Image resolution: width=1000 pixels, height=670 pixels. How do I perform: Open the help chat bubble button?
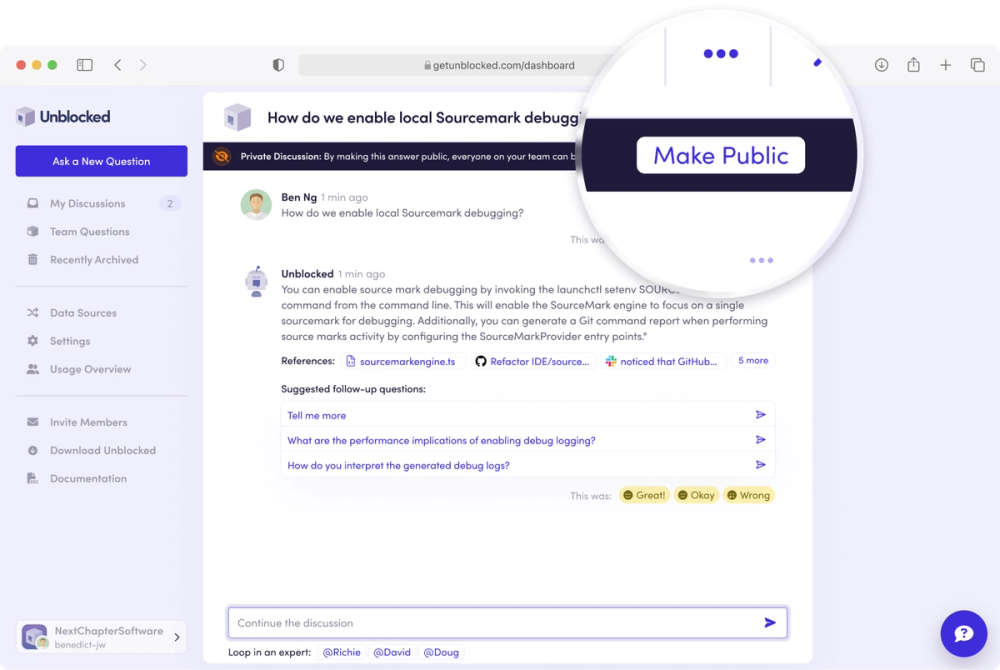tap(964, 634)
